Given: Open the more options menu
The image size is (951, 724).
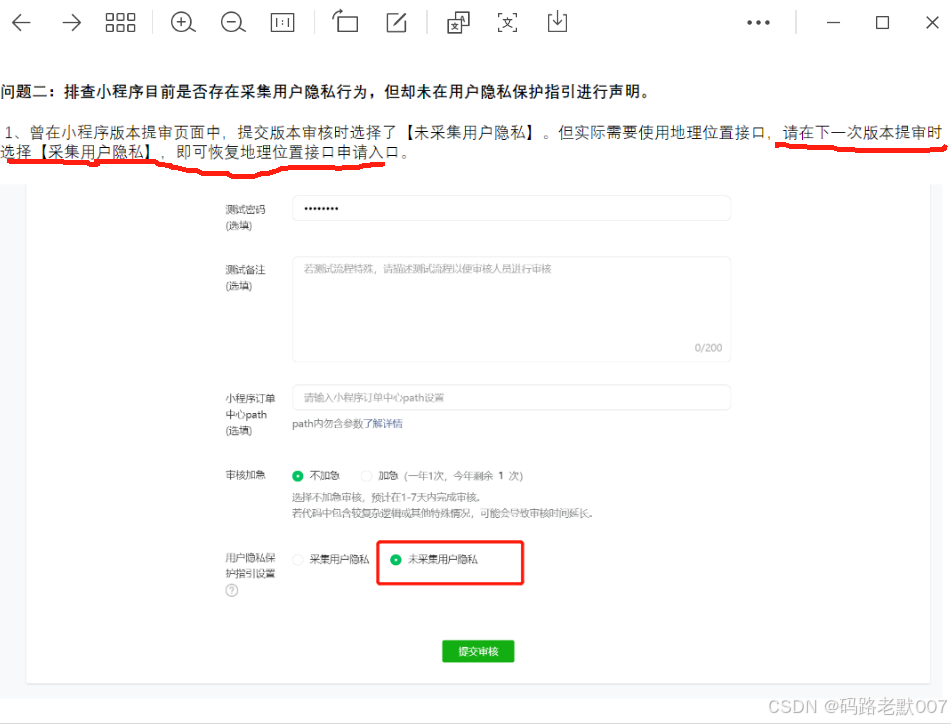Looking at the screenshot, I should [757, 22].
